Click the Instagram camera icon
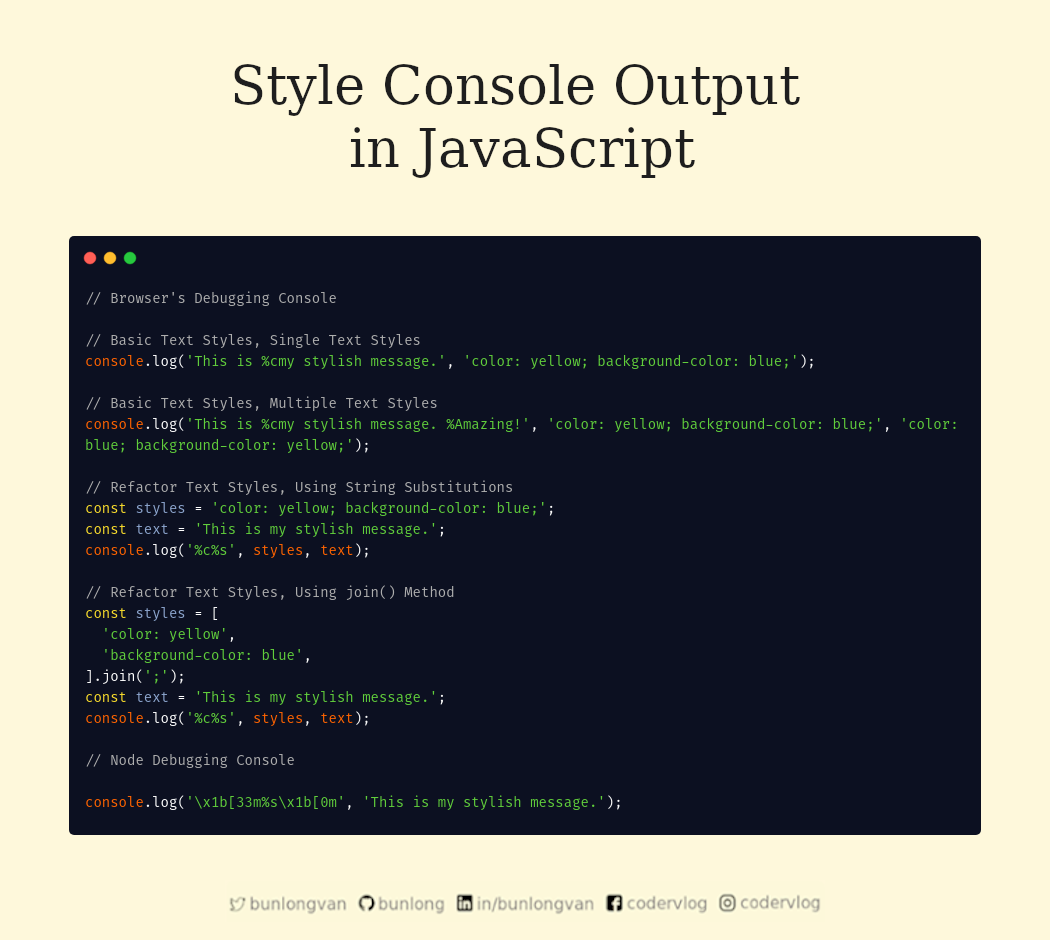The image size is (1050, 940). [x=727, y=903]
